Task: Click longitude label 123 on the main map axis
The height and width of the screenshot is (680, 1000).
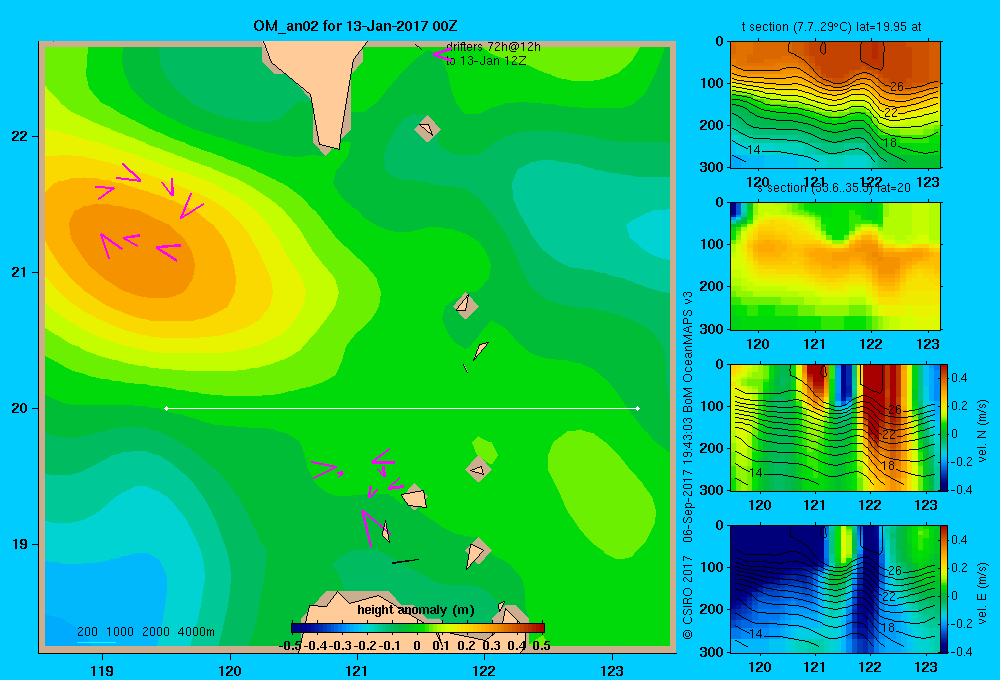Action: 612,670
